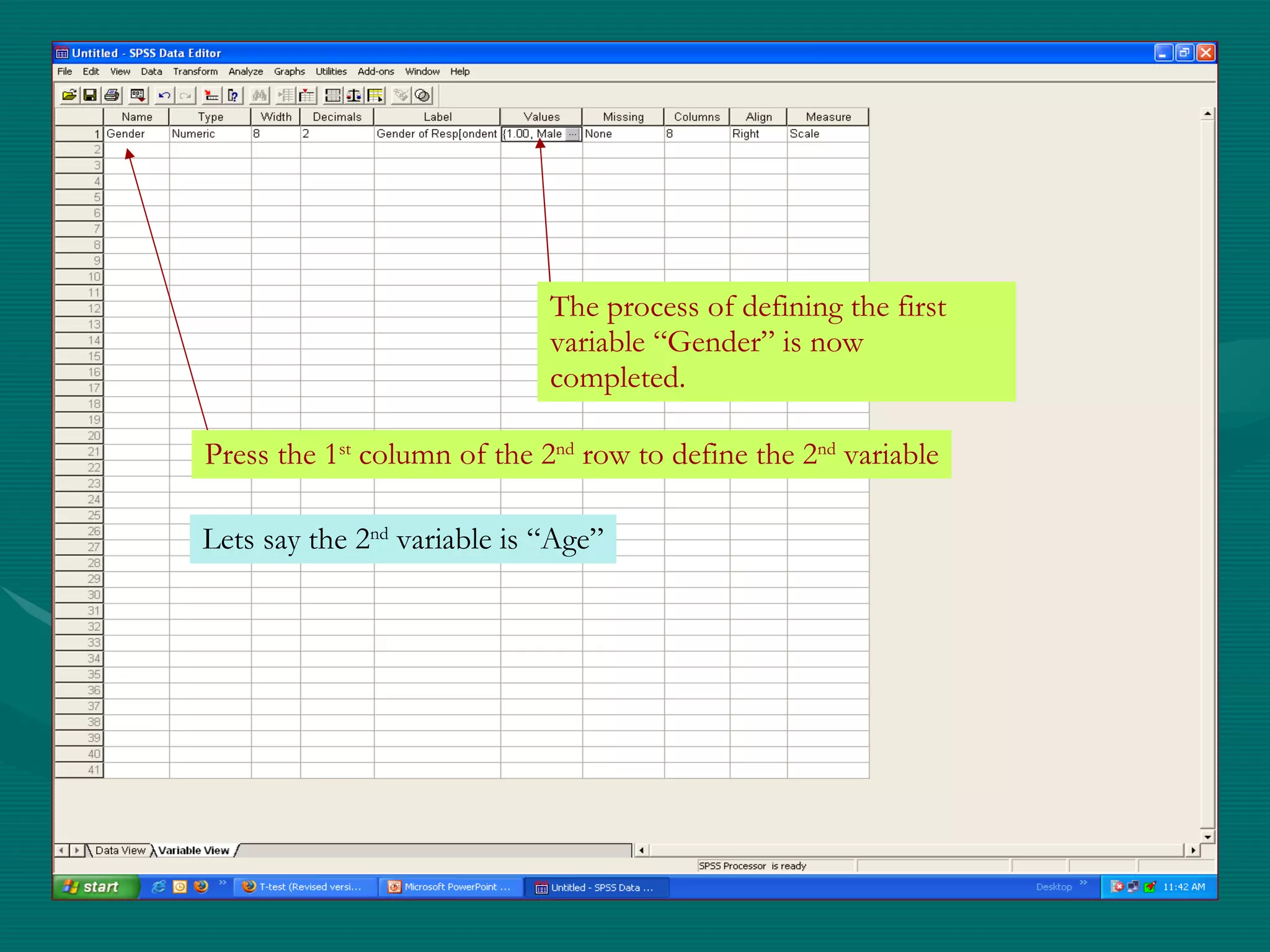The height and width of the screenshot is (952, 1270).
Task: Click the Weight Cases scale icon
Action: point(354,95)
